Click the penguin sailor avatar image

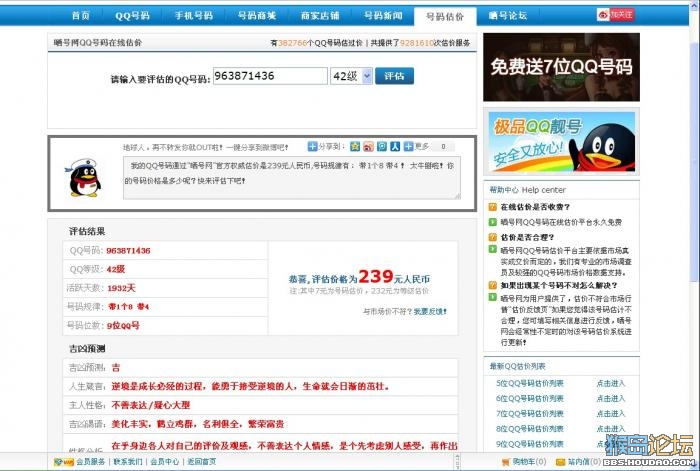point(85,178)
